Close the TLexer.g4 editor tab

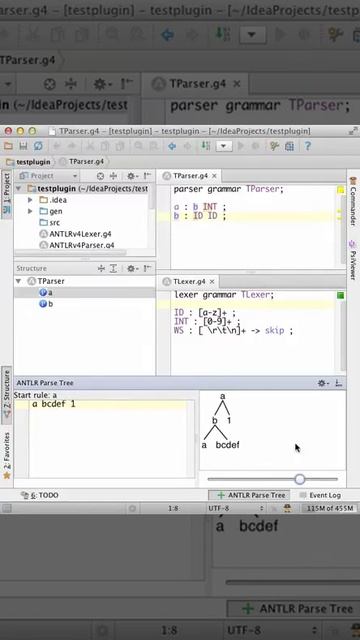[x=212, y=282]
